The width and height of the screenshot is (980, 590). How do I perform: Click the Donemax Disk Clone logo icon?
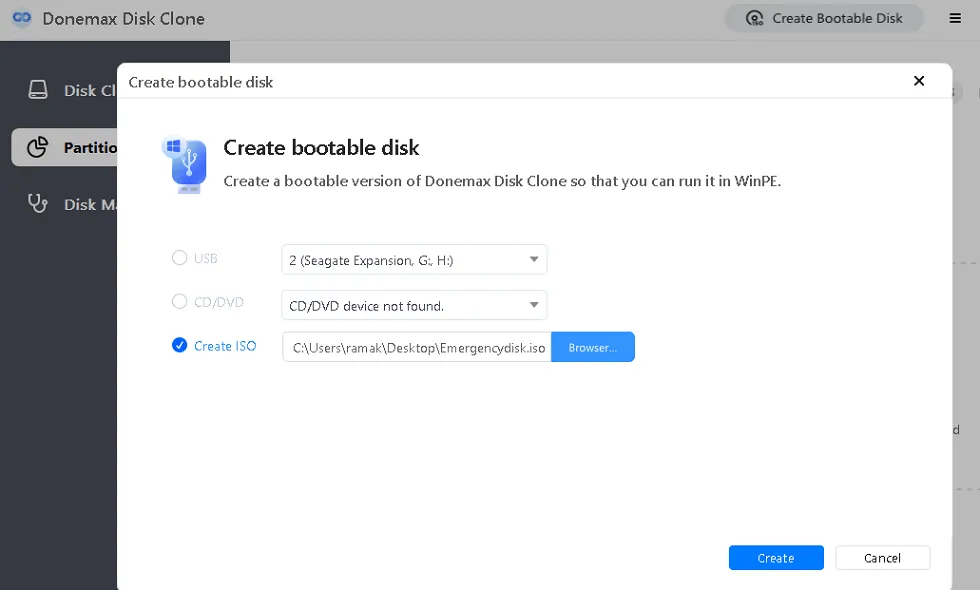pos(21,19)
